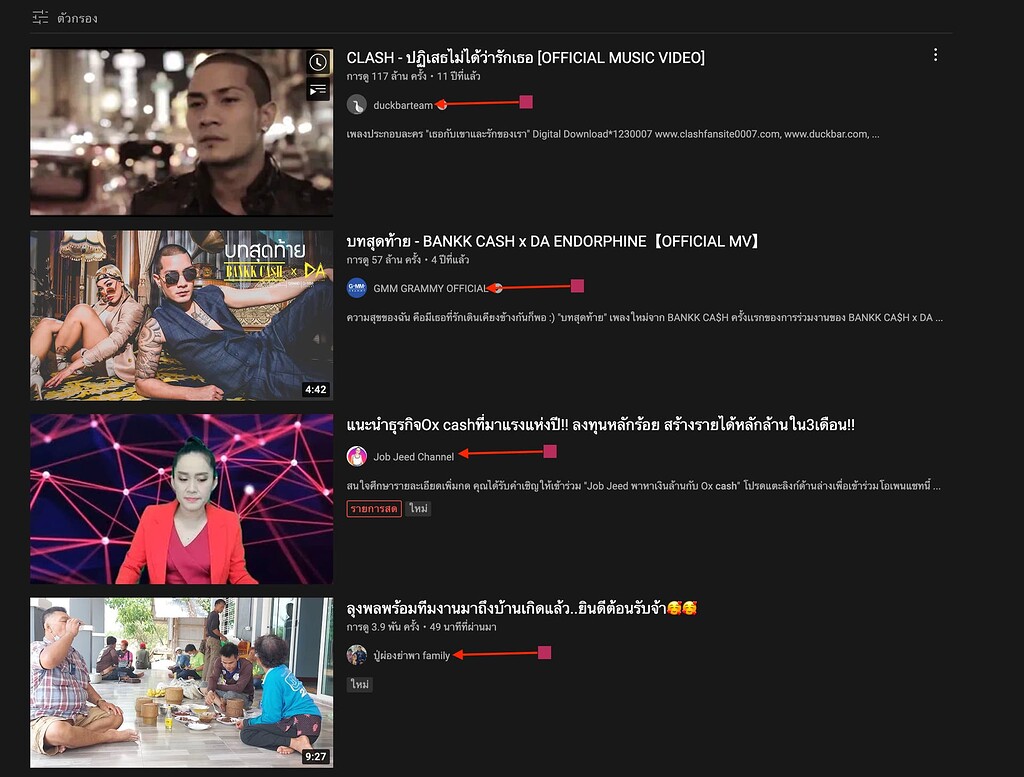1024x777 pixels.
Task: Click the BANKK CASH x DA thumbnail
Action: coord(182,315)
